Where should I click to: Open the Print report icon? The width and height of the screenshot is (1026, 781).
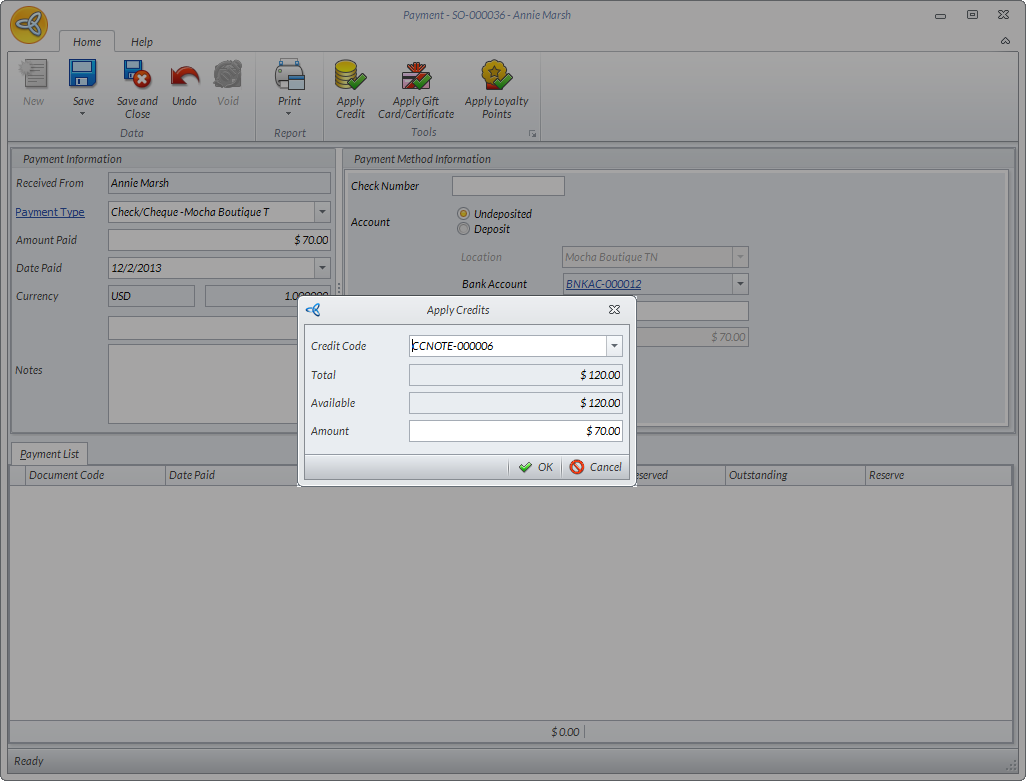289,75
